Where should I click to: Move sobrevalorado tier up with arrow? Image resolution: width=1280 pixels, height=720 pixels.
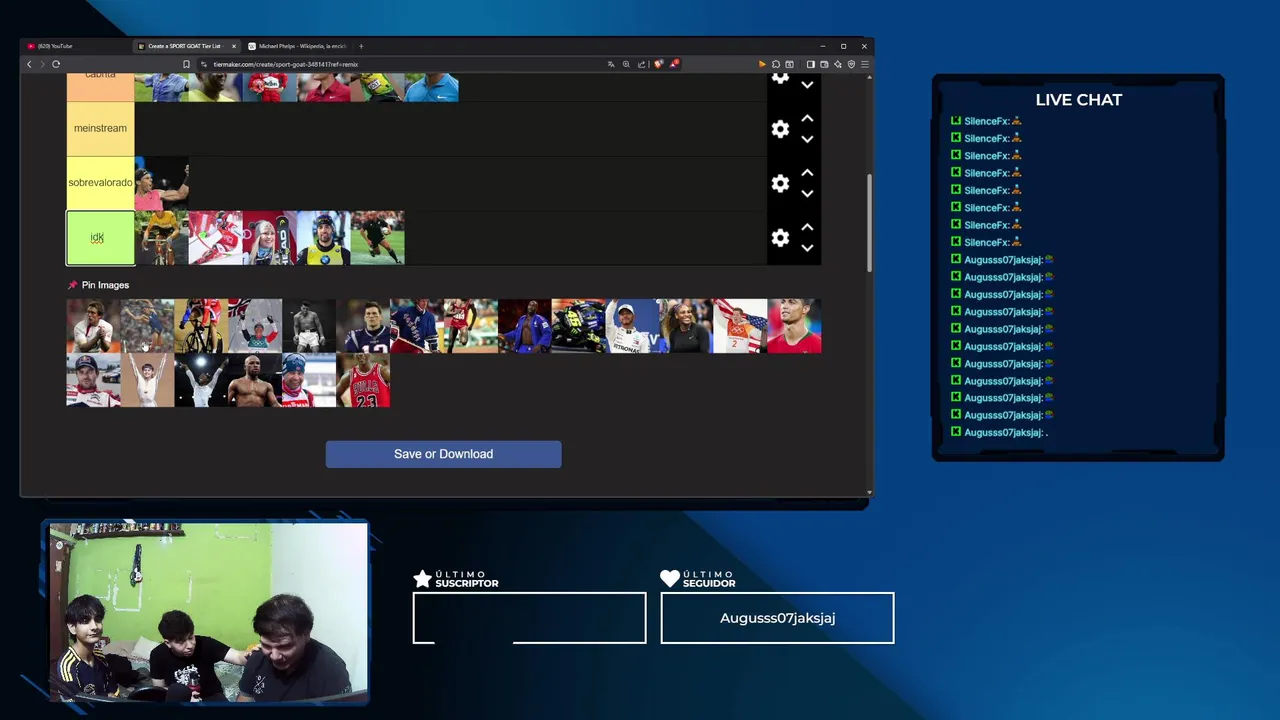point(807,173)
